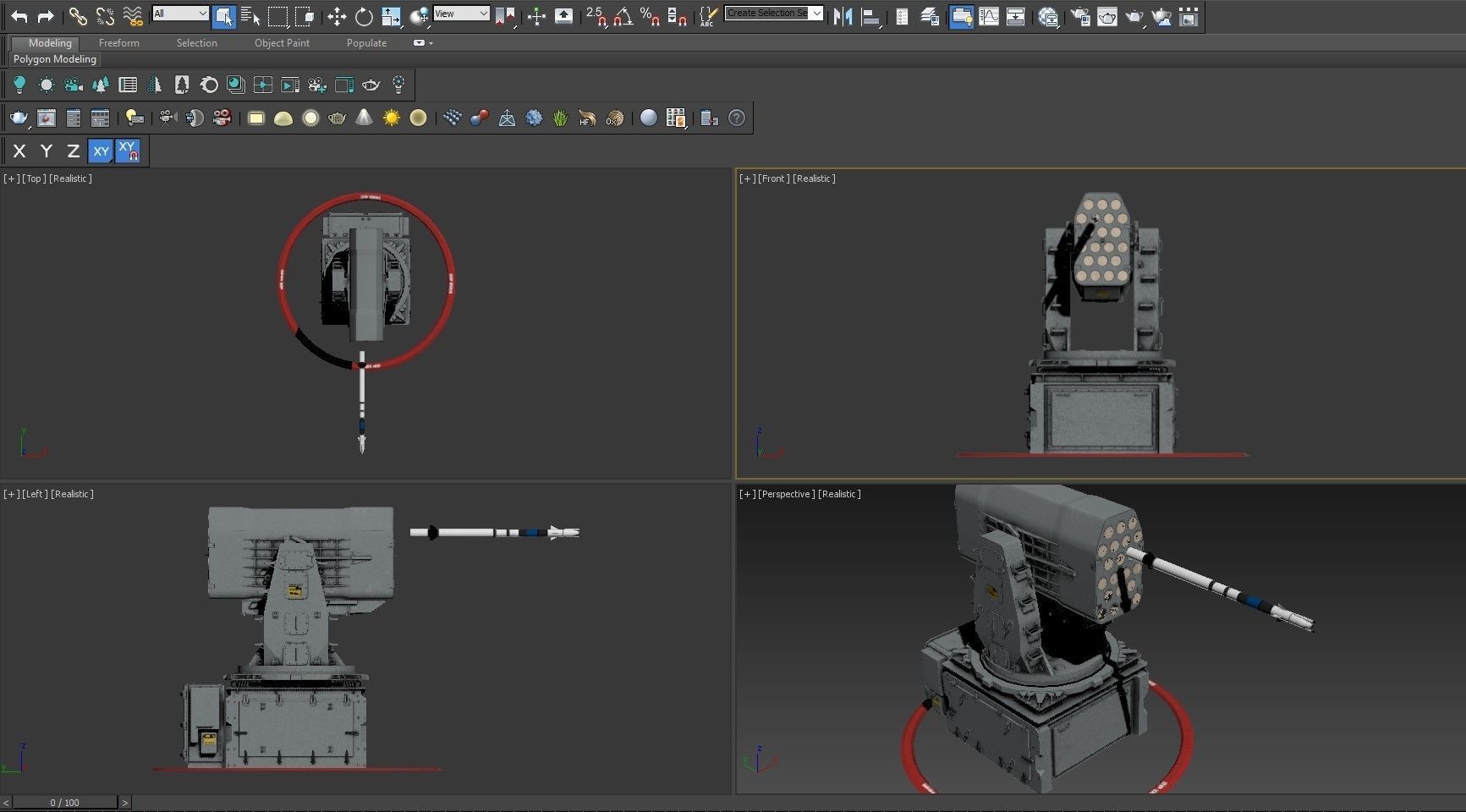The width and height of the screenshot is (1466, 812).
Task: Toggle Keyboard Shortcut Override
Action: (563, 16)
